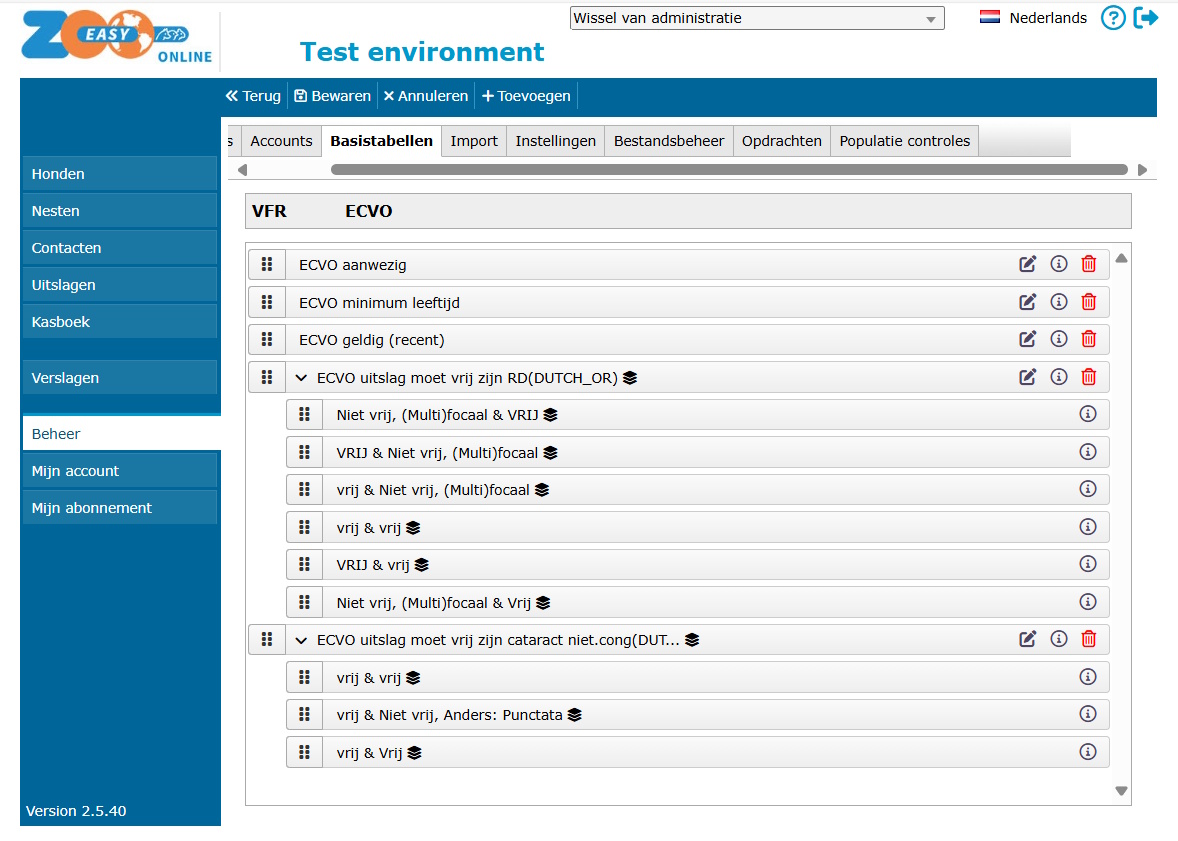
Task: Click the drag handle of ECVO aanwezig
Action: click(266, 264)
